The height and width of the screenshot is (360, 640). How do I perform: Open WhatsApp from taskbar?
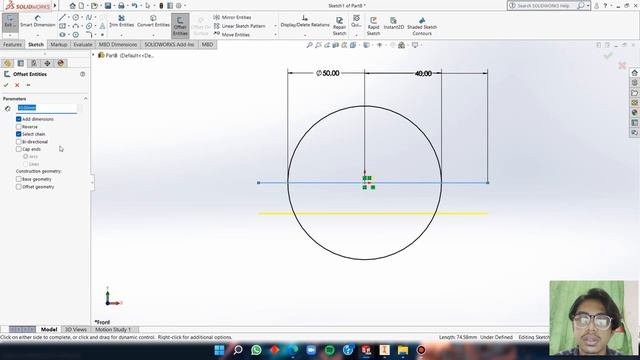coord(256,350)
